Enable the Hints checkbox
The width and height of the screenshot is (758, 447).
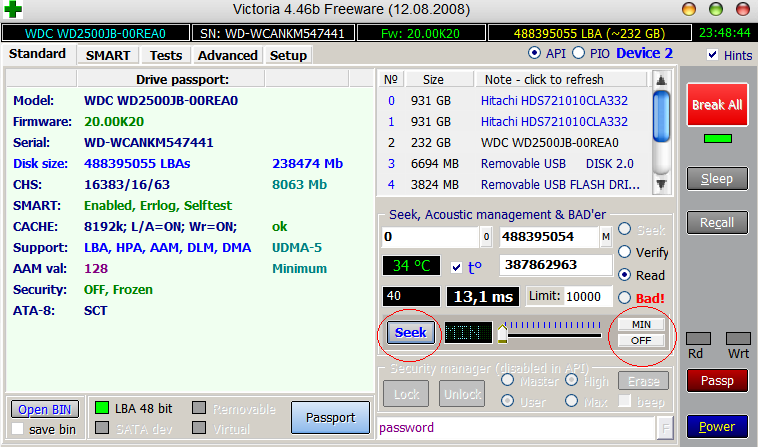coord(712,55)
